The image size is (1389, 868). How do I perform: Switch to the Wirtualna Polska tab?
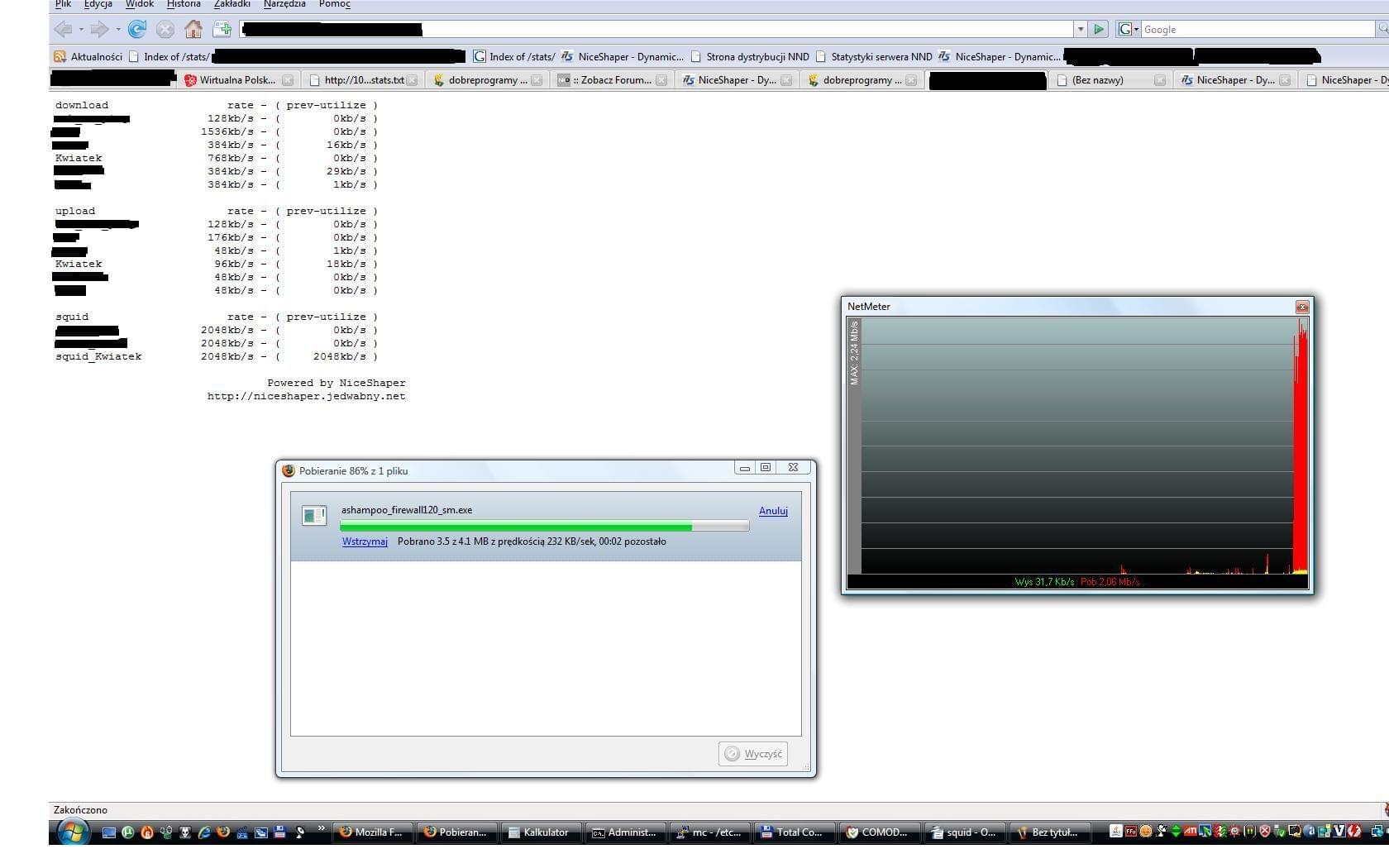237,80
